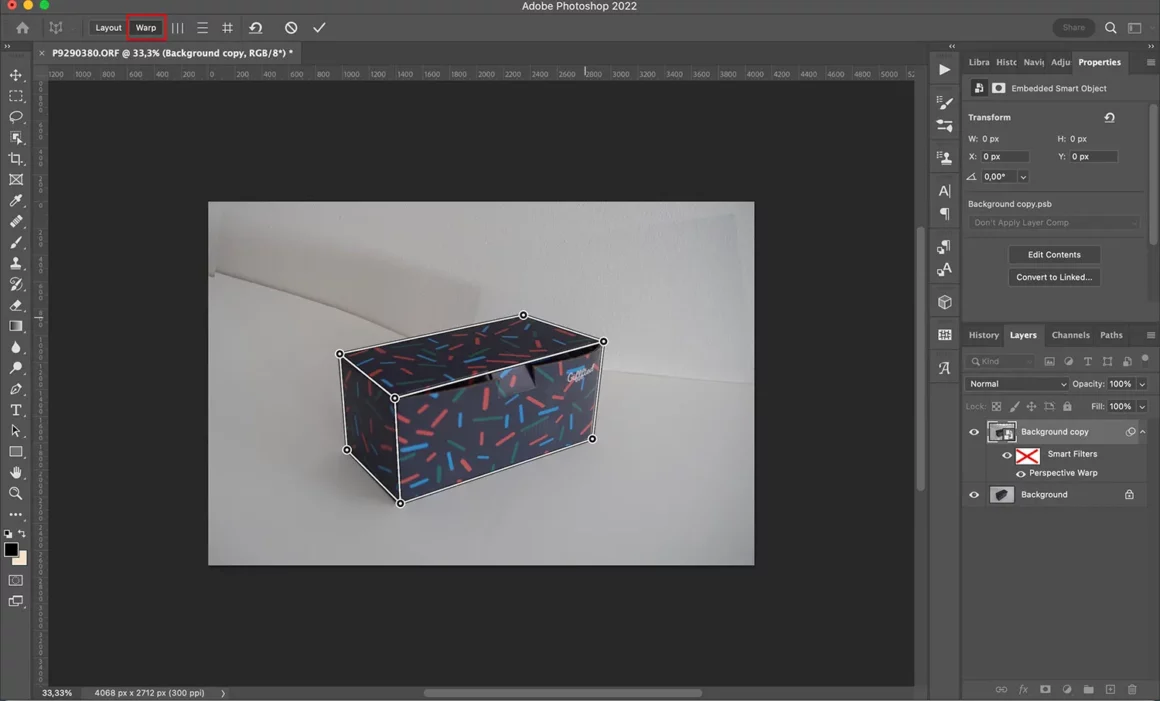Select the Hand tool
This screenshot has width=1160, height=701.
click(16, 472)
